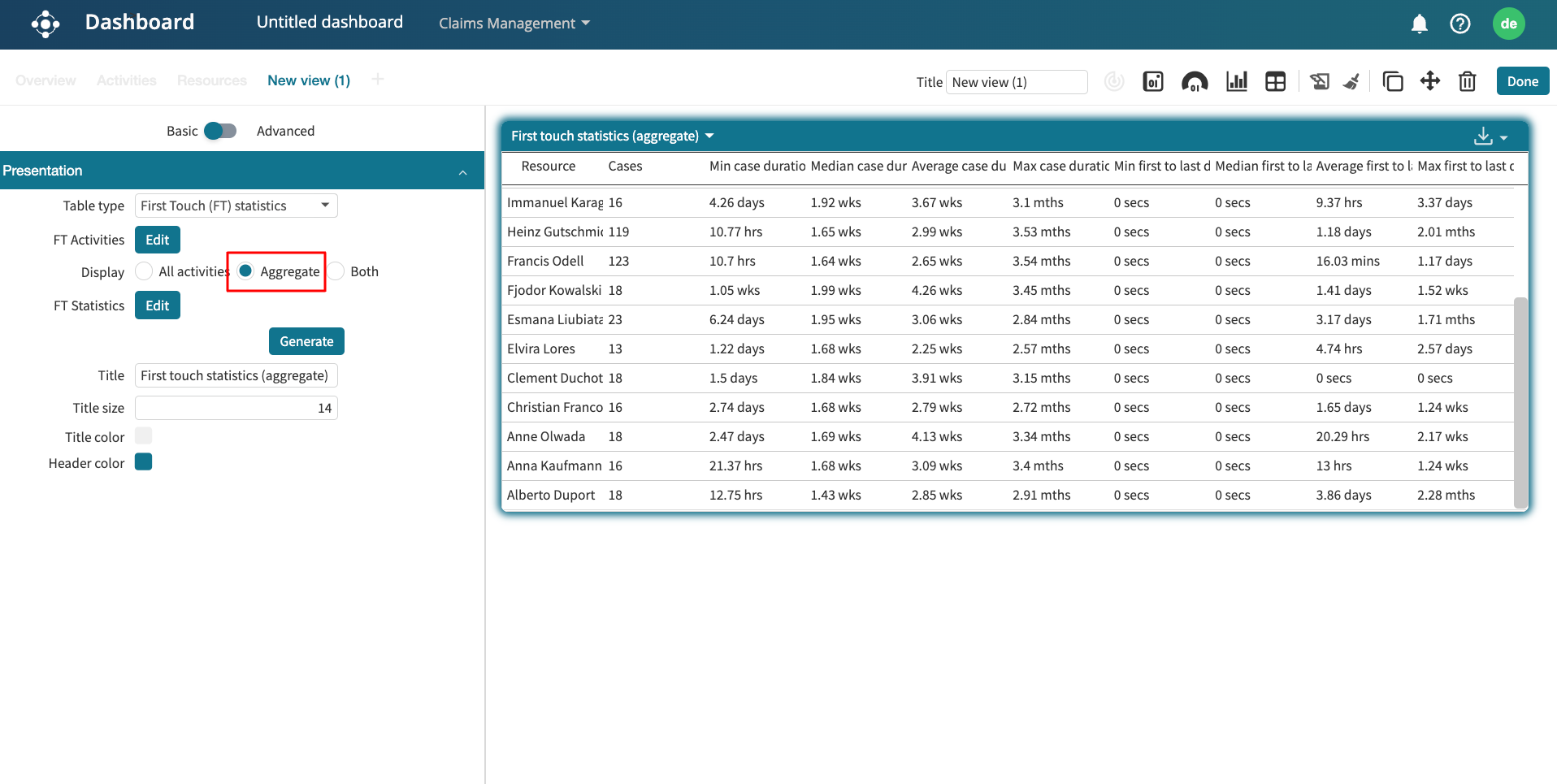This screenshot has height=784, width=1557.
Task: Open the Table type dropdown
Action: pyautogui.click(x=236, y=206)
